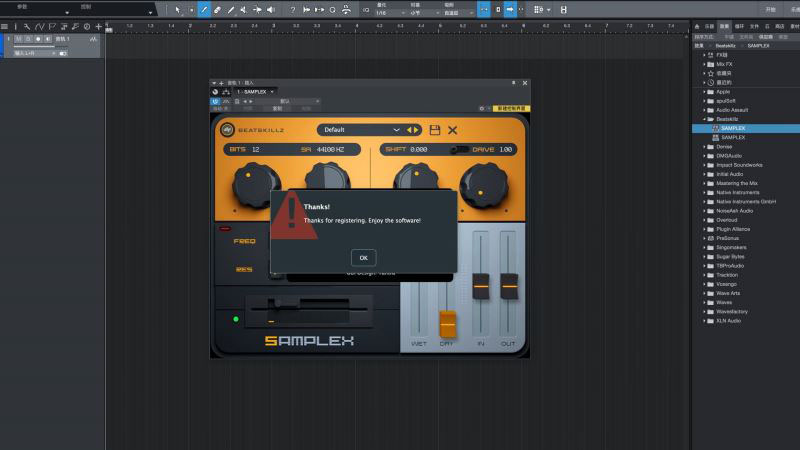Open track 1 input selector

35,53
